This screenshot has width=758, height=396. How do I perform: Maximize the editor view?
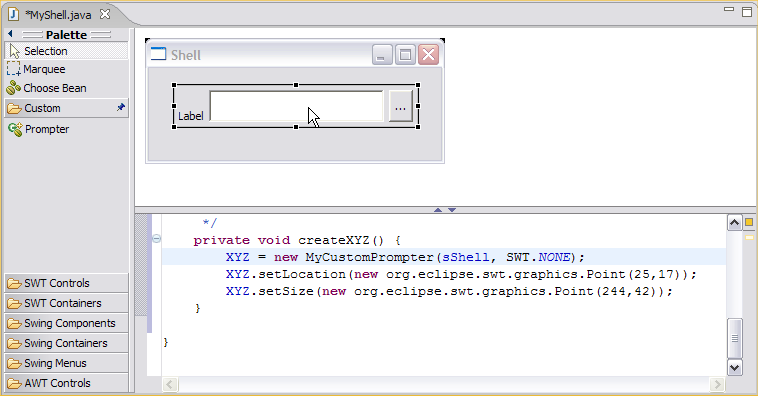(747, 11)
